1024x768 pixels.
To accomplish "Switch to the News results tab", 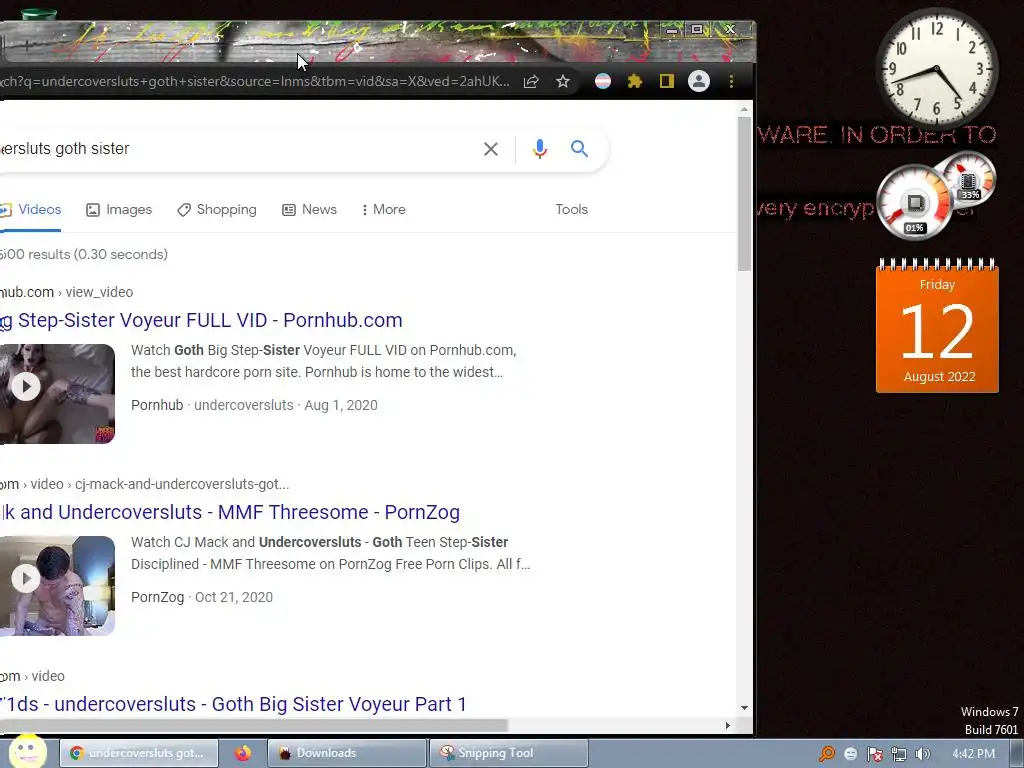I will coord(310,210).
